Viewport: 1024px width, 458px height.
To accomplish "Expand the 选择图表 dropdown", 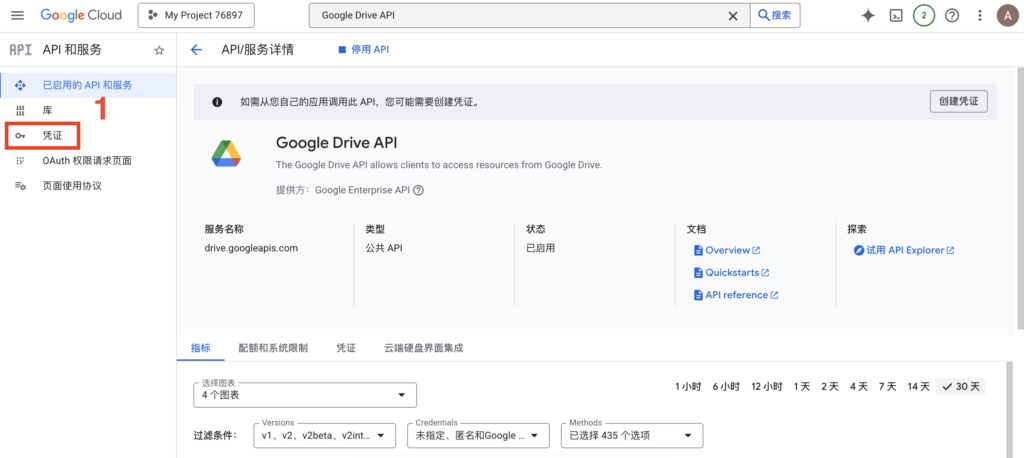I will [x=305, y=395].
